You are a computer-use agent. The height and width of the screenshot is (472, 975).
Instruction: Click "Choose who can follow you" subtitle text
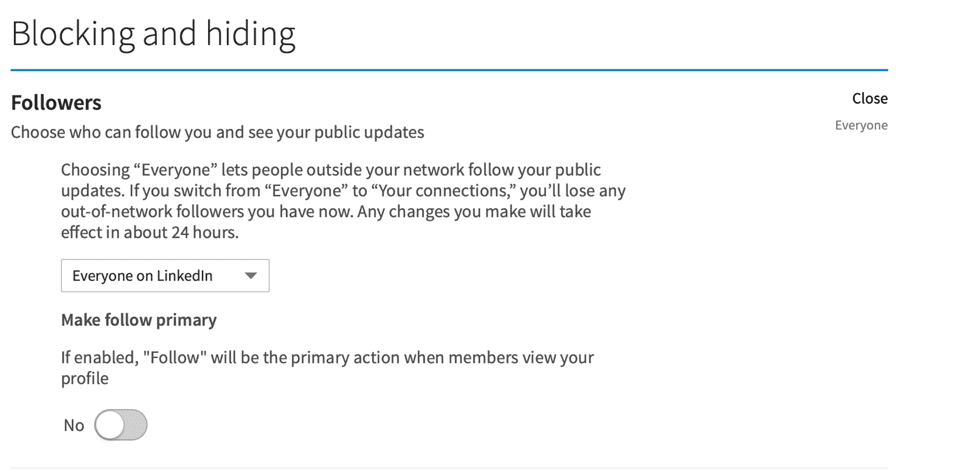[x=218, y=132]
